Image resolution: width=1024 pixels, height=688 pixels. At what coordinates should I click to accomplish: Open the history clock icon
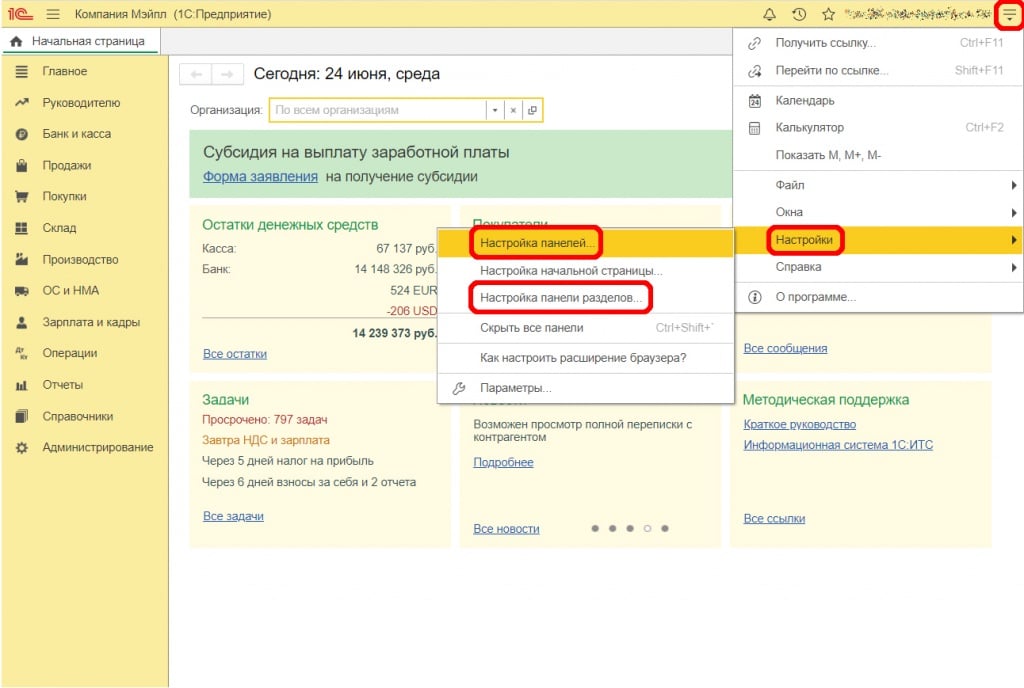click(x=798, y=14)
